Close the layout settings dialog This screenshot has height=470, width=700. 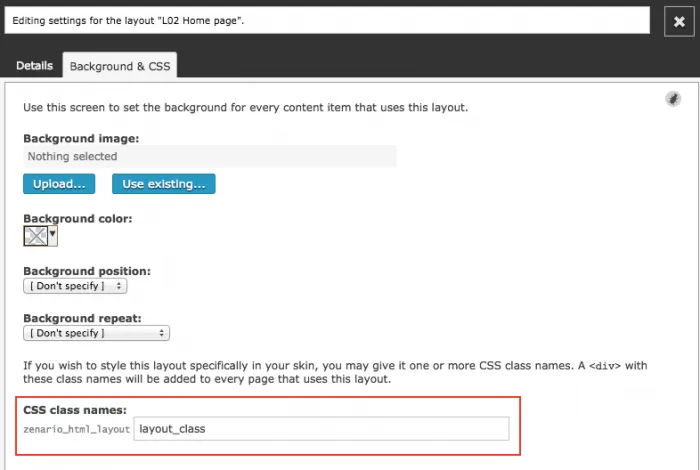pyautogui.click(x=679, y=21)
